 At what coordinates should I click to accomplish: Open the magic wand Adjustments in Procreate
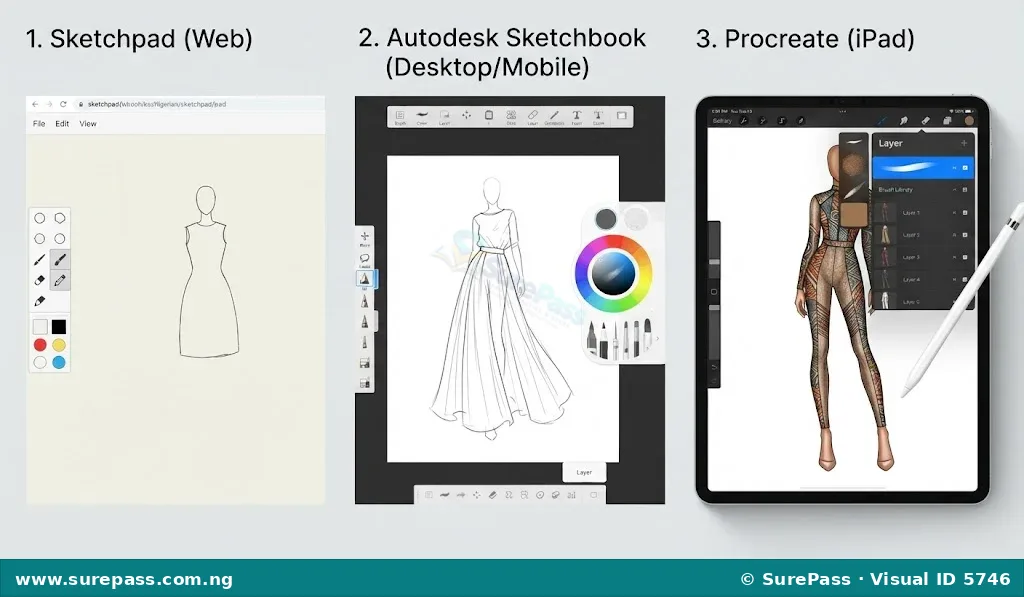(762, 121)
